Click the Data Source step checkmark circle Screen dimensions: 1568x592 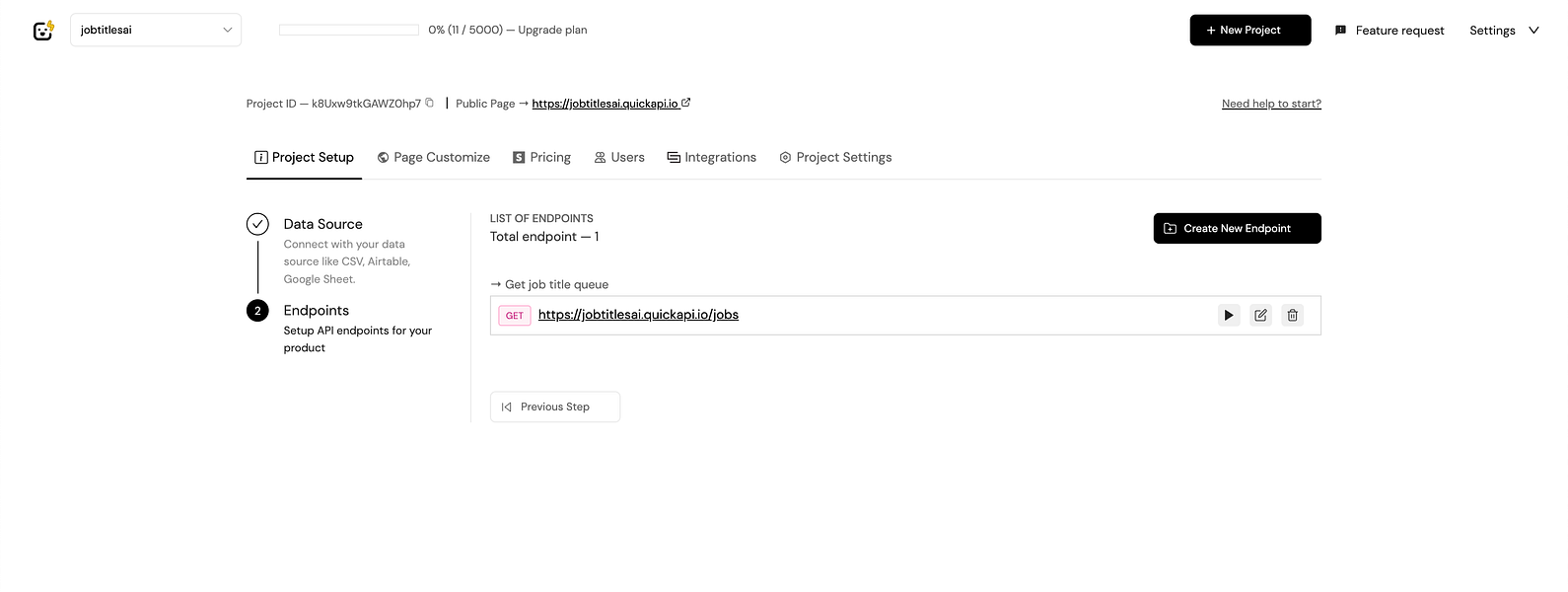(257, 223)
